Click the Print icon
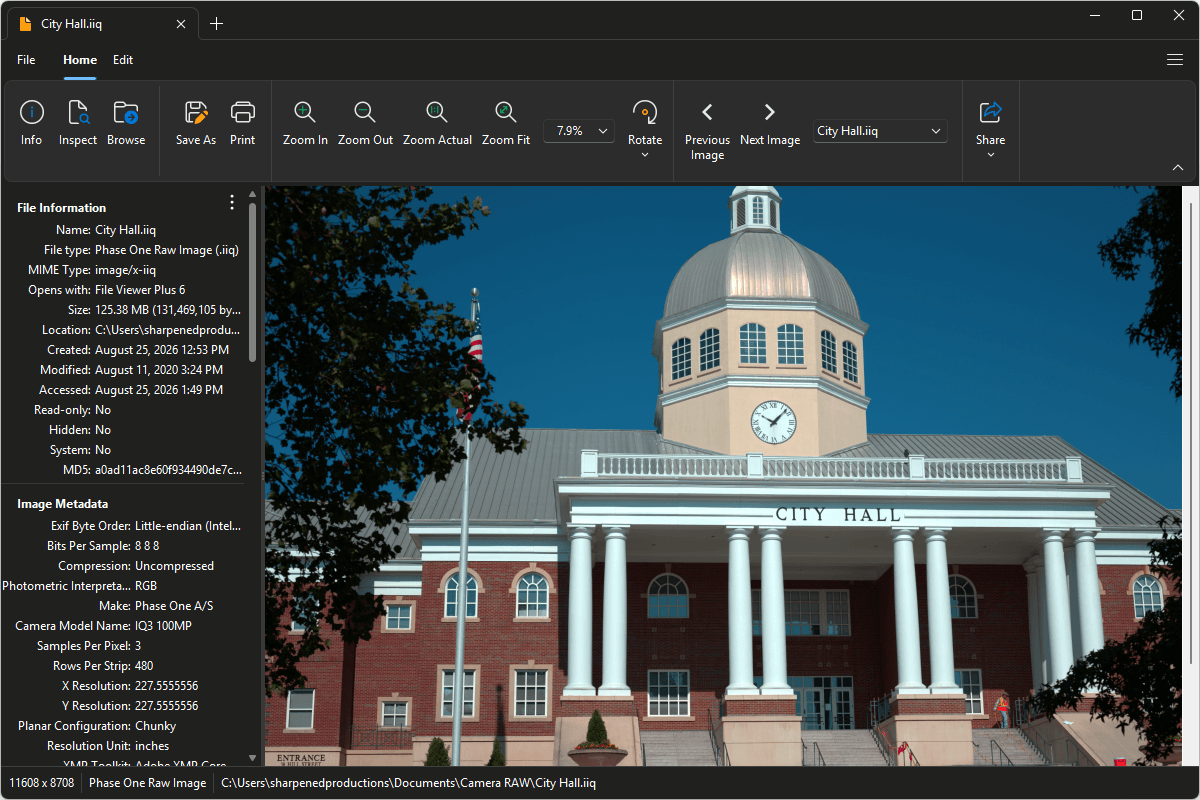 point(242,112)
